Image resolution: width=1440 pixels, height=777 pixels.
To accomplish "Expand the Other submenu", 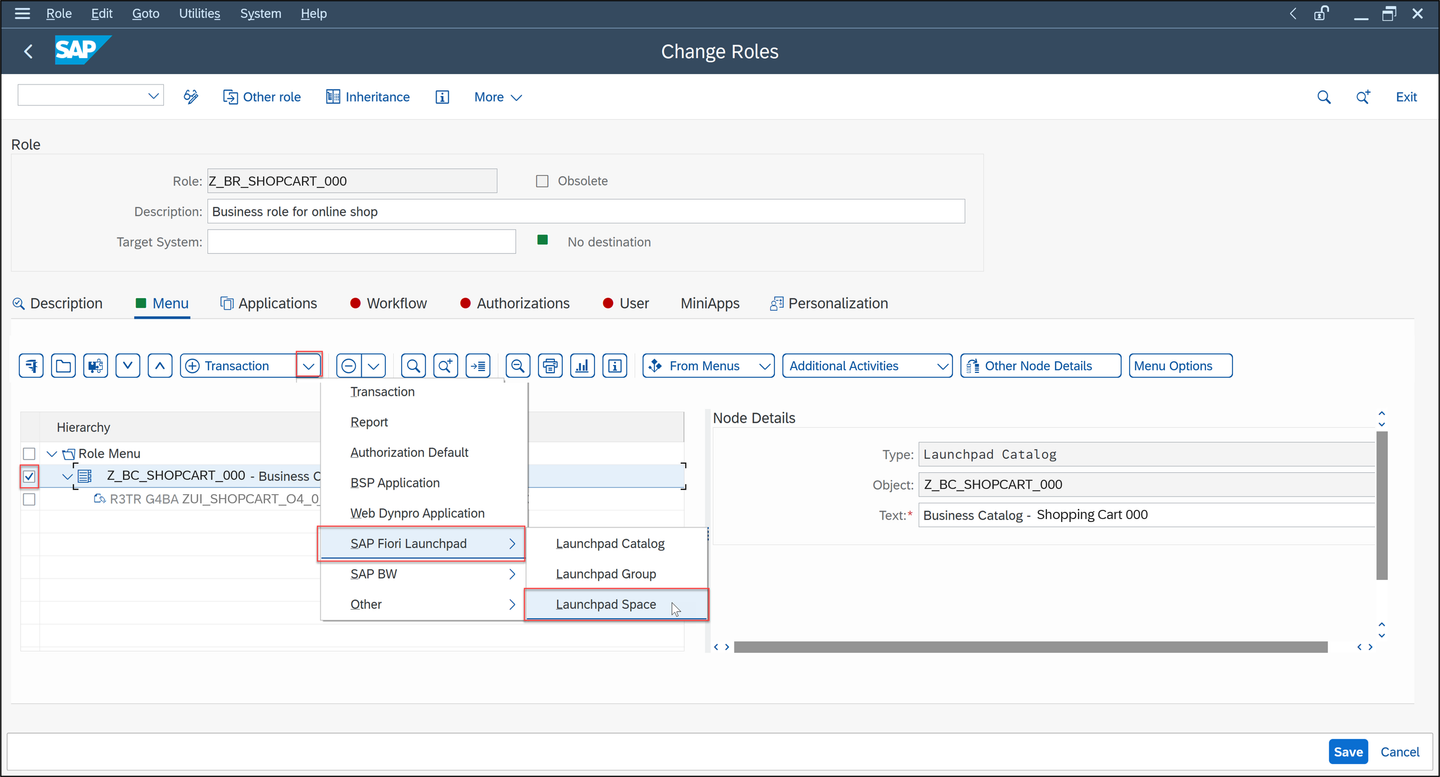I will tap(423, 604).
